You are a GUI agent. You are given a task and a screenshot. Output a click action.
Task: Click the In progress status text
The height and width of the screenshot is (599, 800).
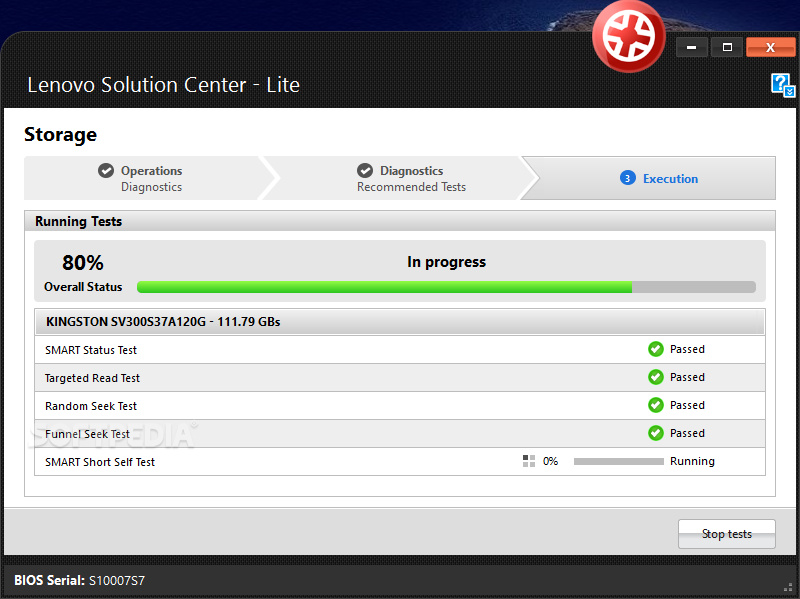tap(446, 262)
